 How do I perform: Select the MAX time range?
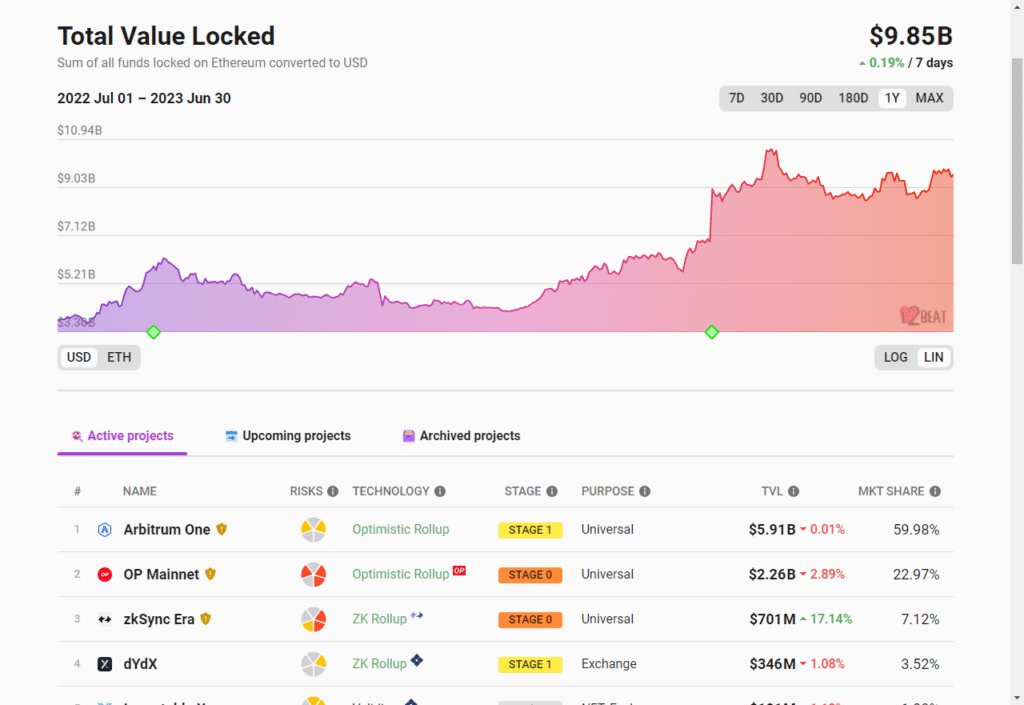tap(929, 99)
